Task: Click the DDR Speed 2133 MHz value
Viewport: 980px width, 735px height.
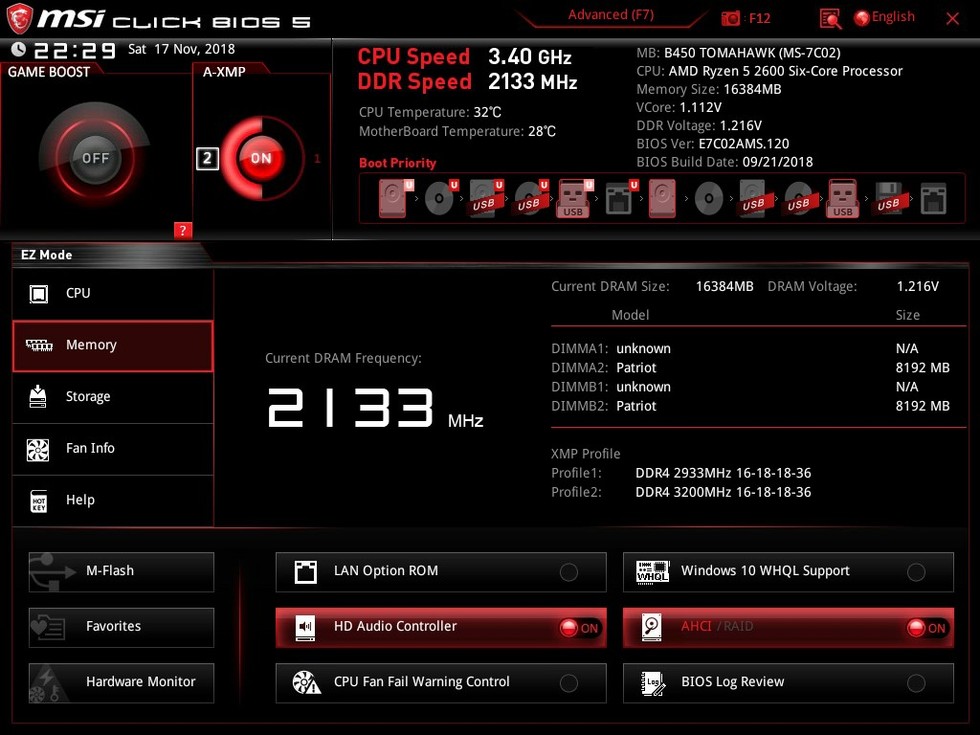Action: [x=532, y=82]
